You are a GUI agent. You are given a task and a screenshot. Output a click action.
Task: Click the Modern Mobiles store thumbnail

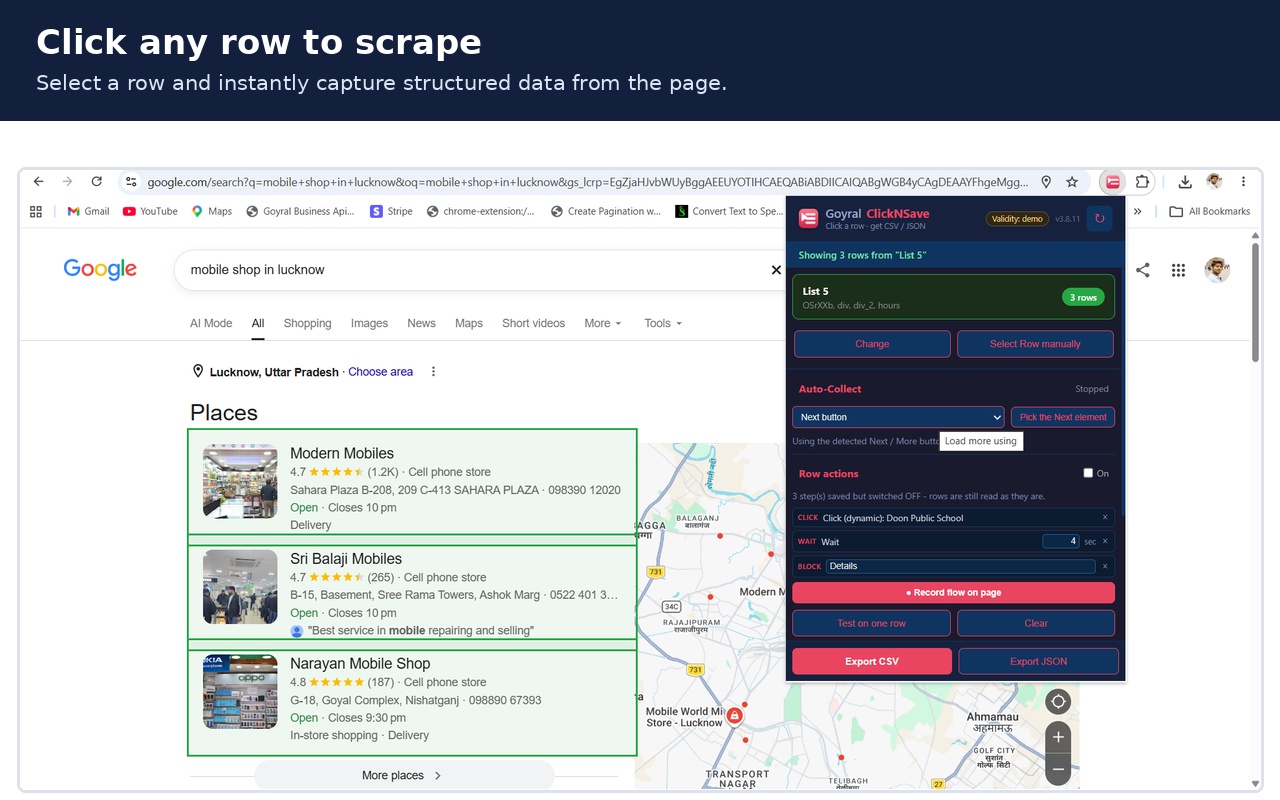240,481
